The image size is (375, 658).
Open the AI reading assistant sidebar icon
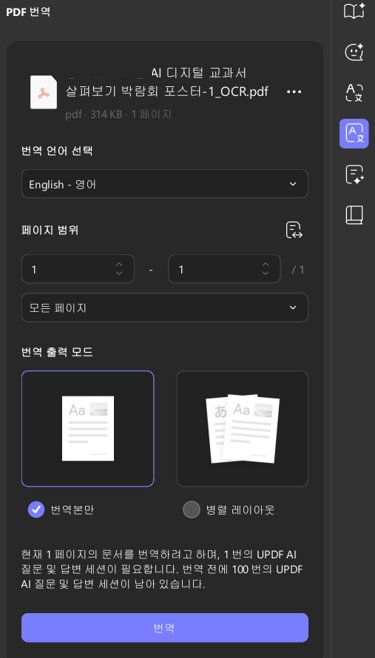(354, 11)
